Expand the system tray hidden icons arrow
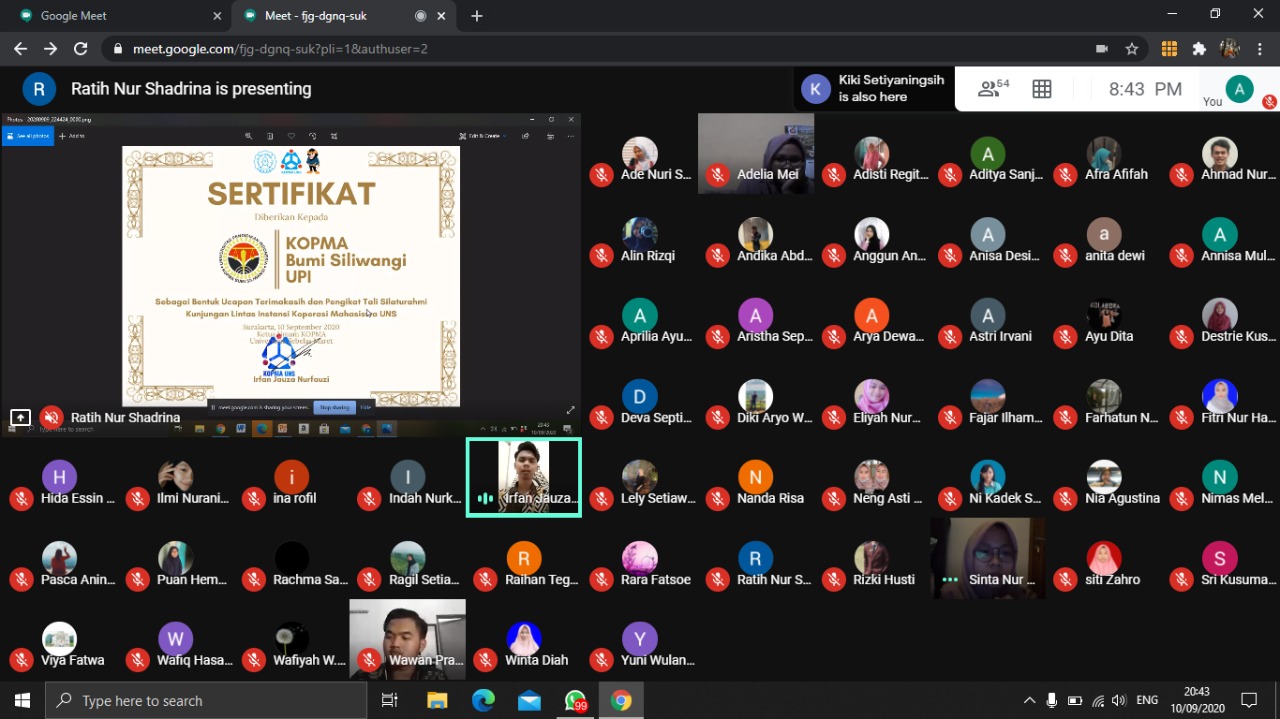This screenshot has height=719, width=1280. pos(1029,700)
